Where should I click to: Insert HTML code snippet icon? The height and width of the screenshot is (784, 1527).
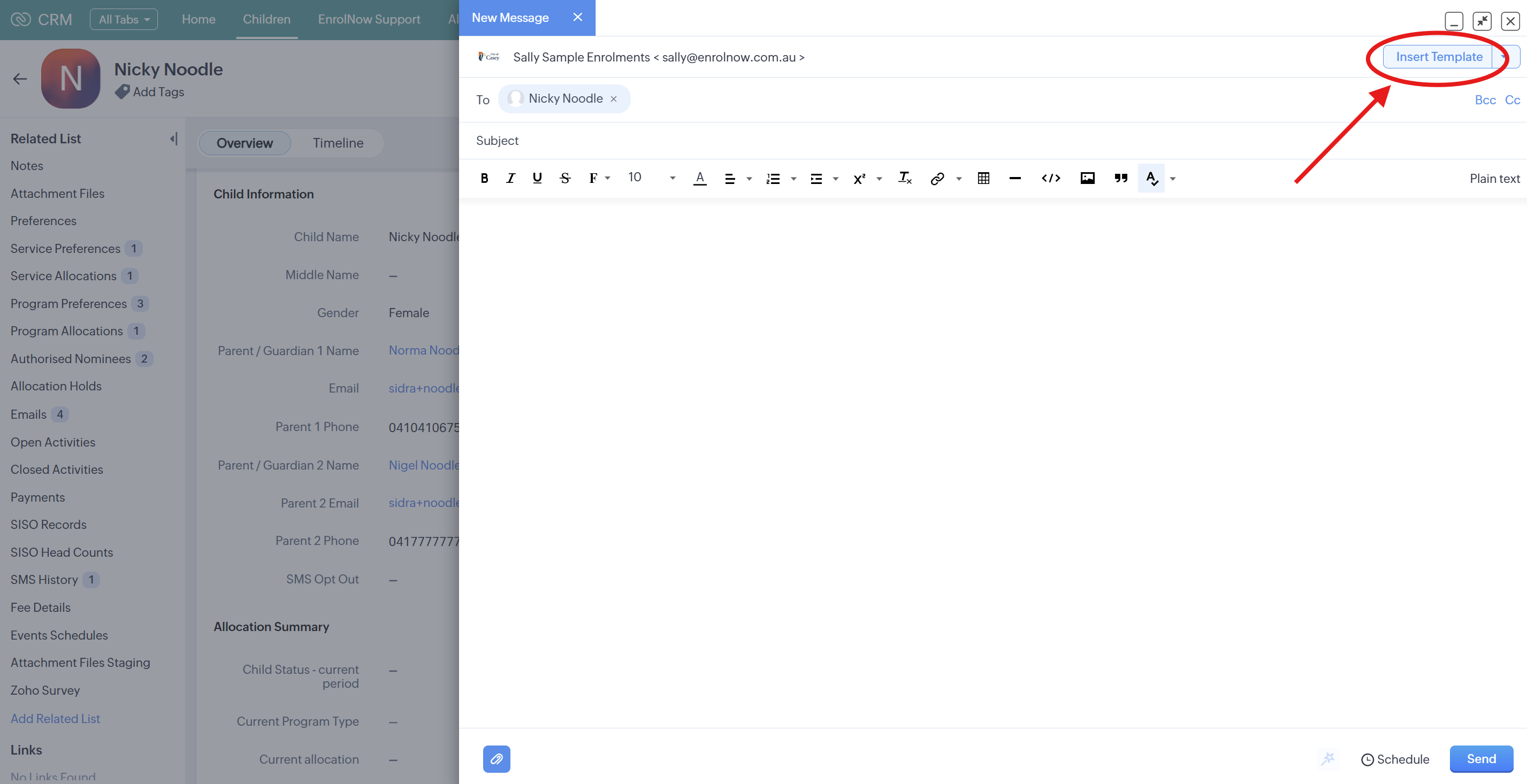coord(1050,178)
